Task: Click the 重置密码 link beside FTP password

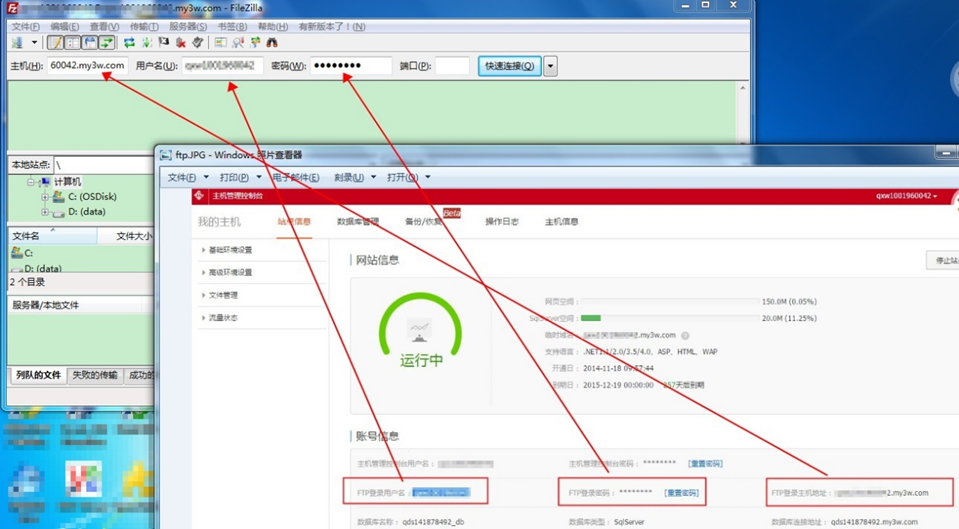Action: pos(681,492)
